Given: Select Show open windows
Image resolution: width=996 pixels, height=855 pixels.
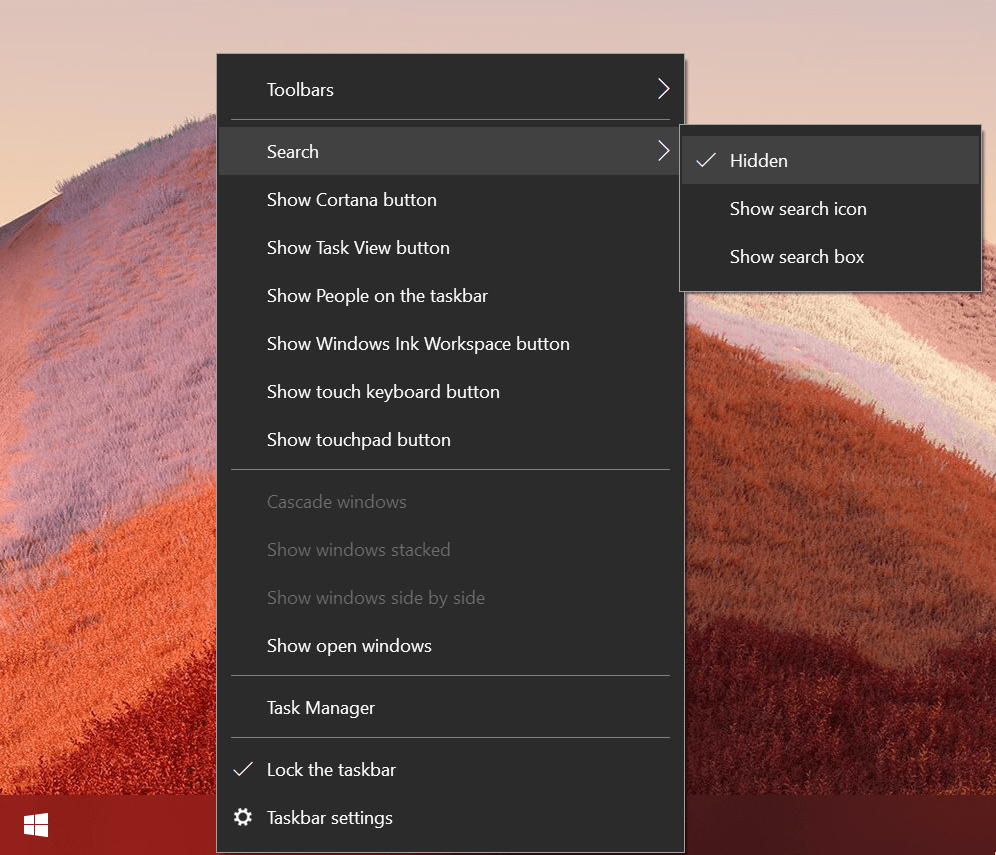Looking at the screenshot, I should click(348, 646).
